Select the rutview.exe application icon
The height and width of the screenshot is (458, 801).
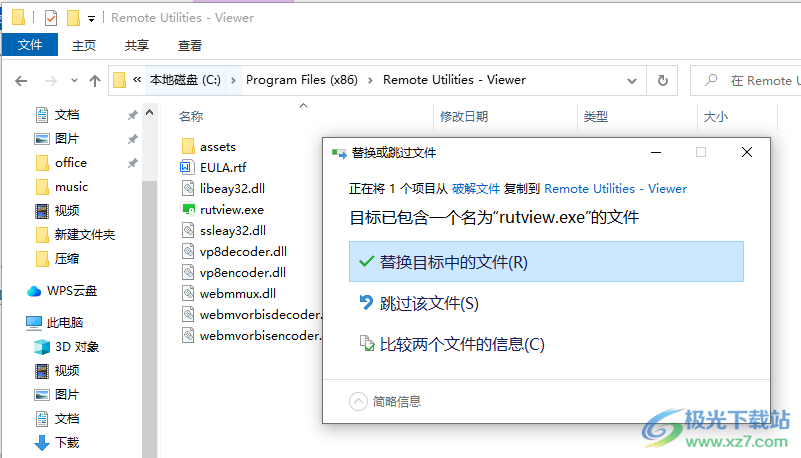pos(188,209)
